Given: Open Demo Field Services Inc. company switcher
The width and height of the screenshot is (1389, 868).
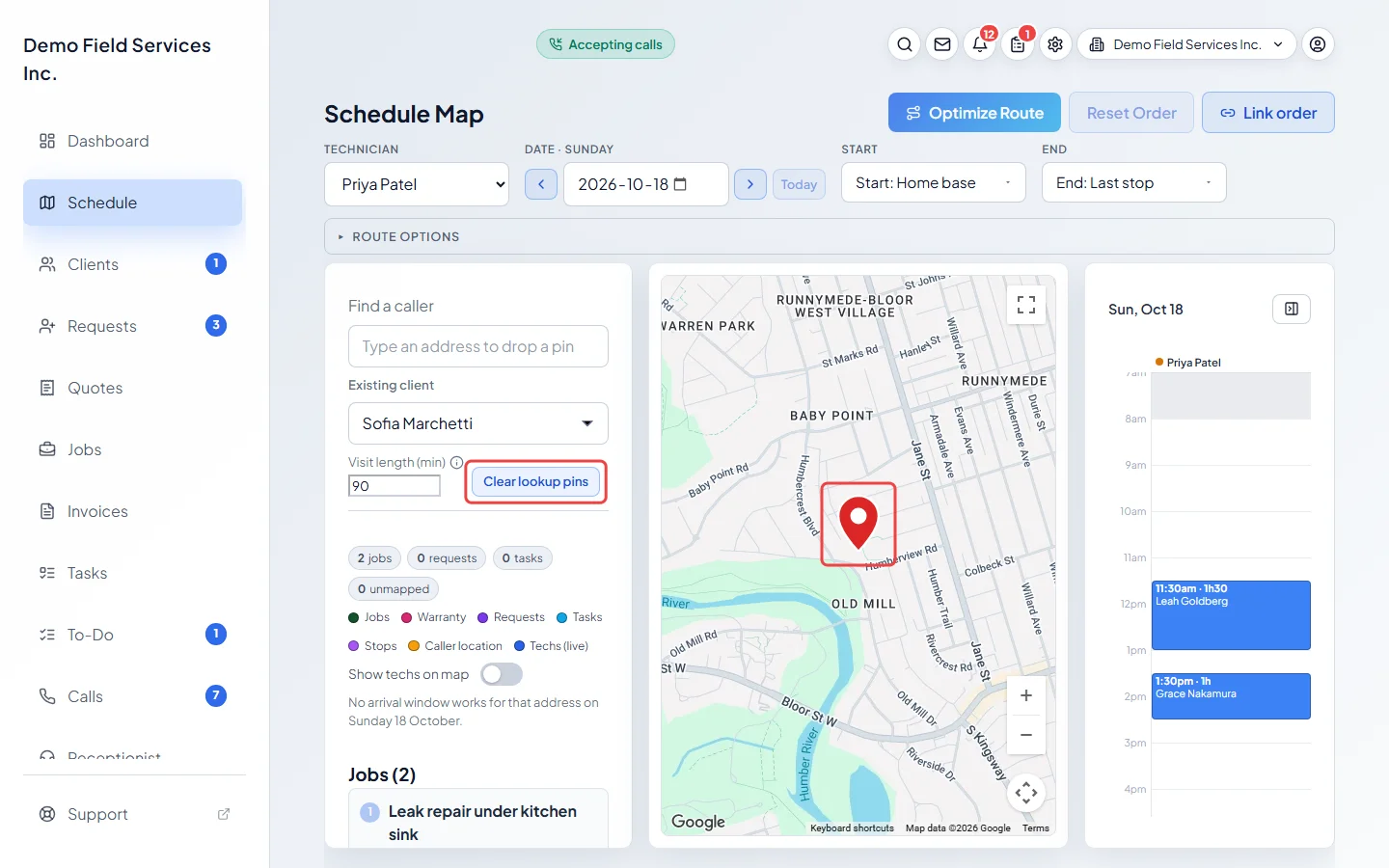Looking at the screenshot, I should 1186,44.
